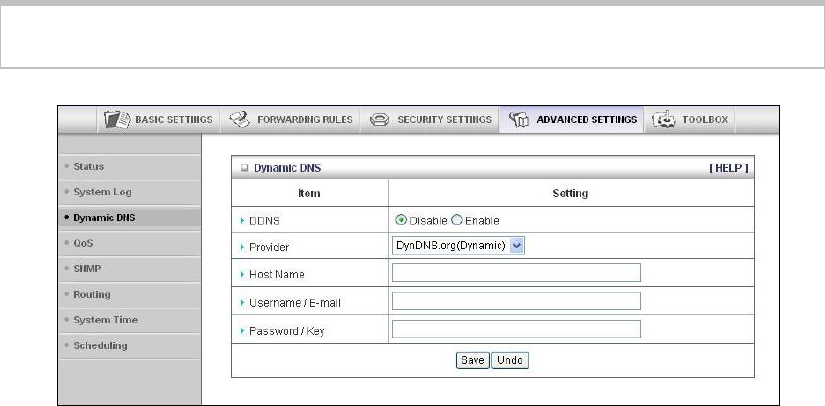This screenshot has width=825, height=406.
Task: Click the Basic Settings notebook icon
Action: click(116, 119)
